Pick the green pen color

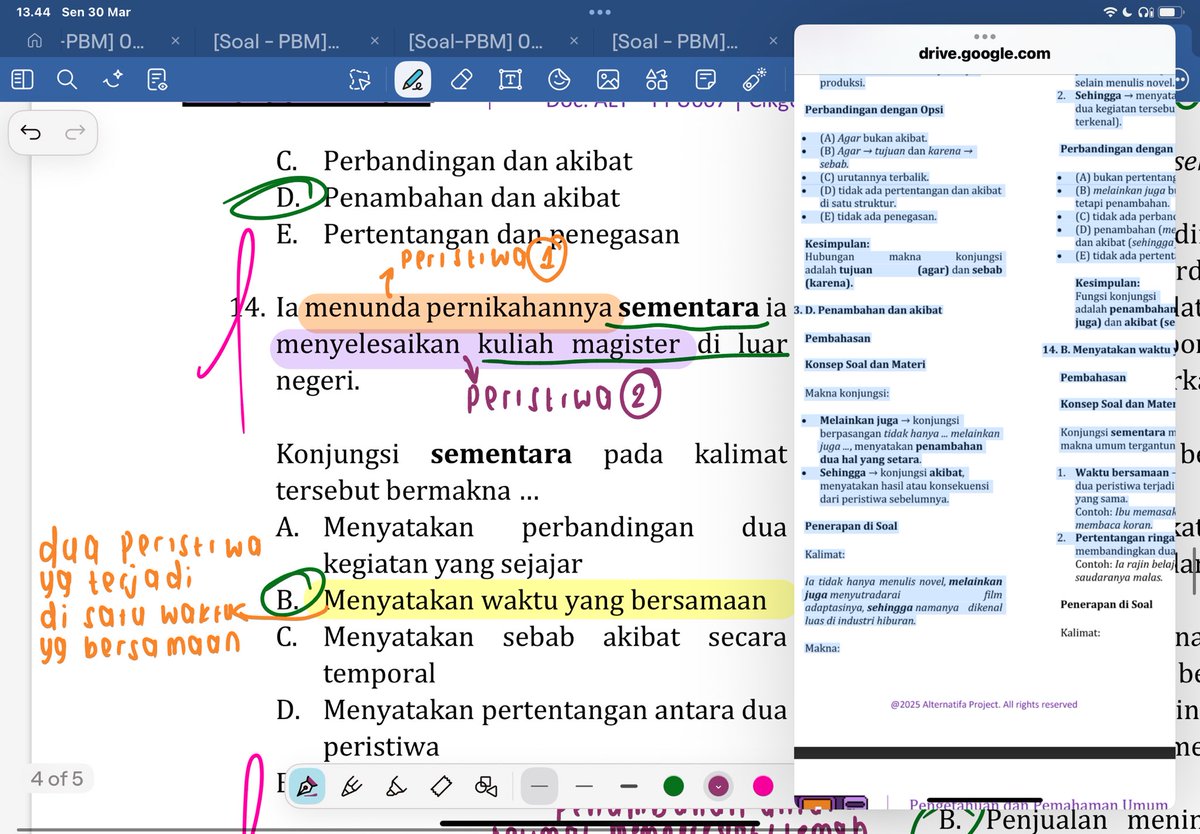[674, 786]
